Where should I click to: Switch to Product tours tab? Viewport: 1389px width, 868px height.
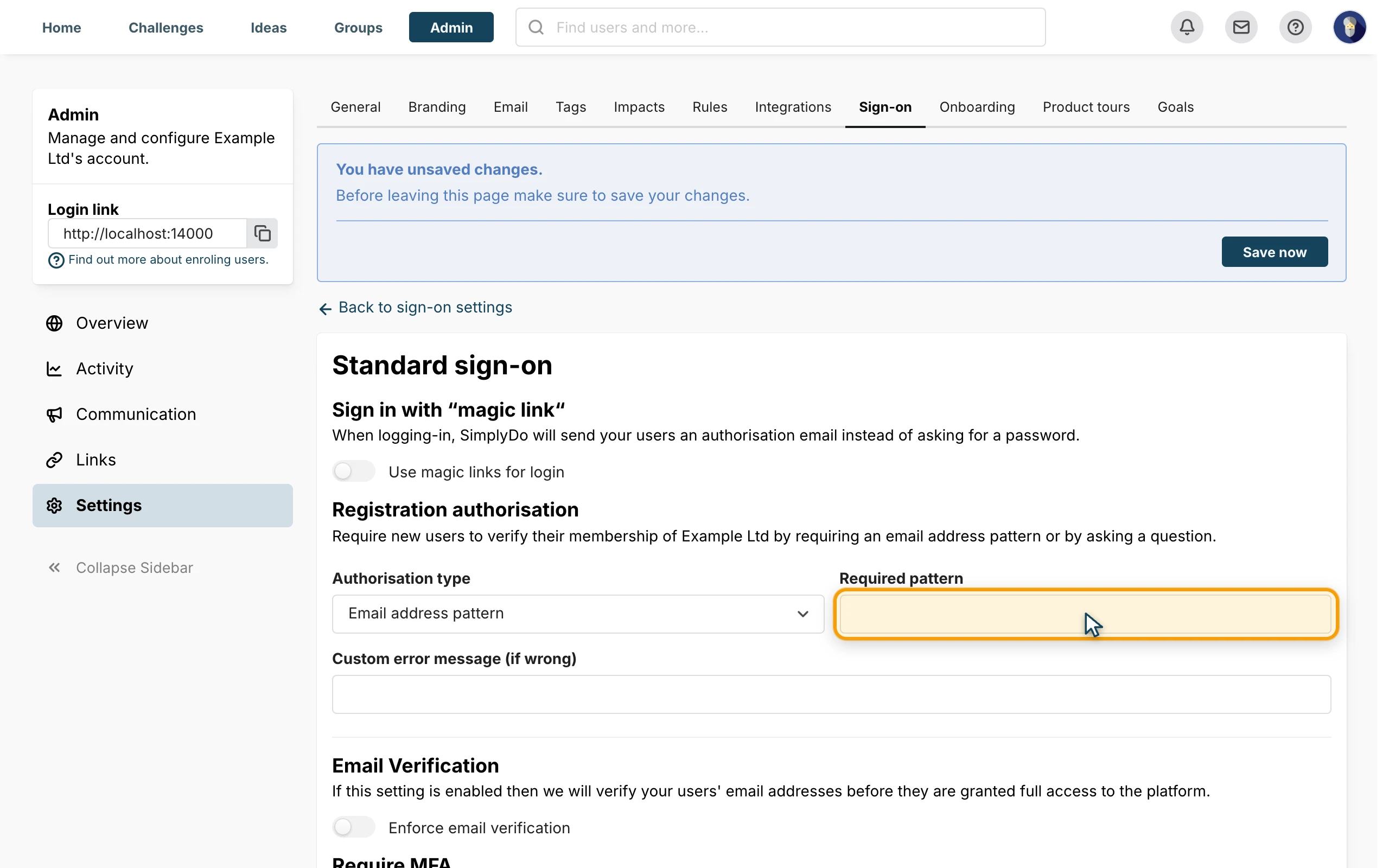click(1086, 107)
